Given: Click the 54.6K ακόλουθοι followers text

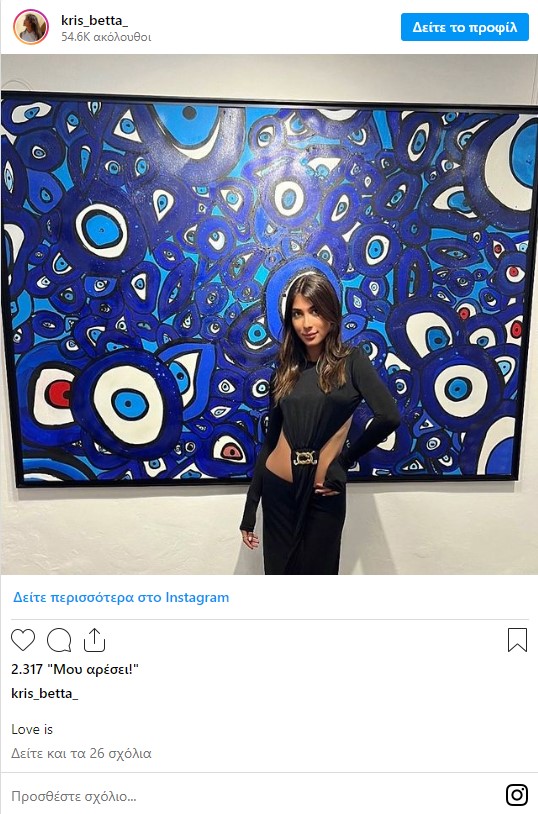Looking at the screenshot, I should pos(106,37).
